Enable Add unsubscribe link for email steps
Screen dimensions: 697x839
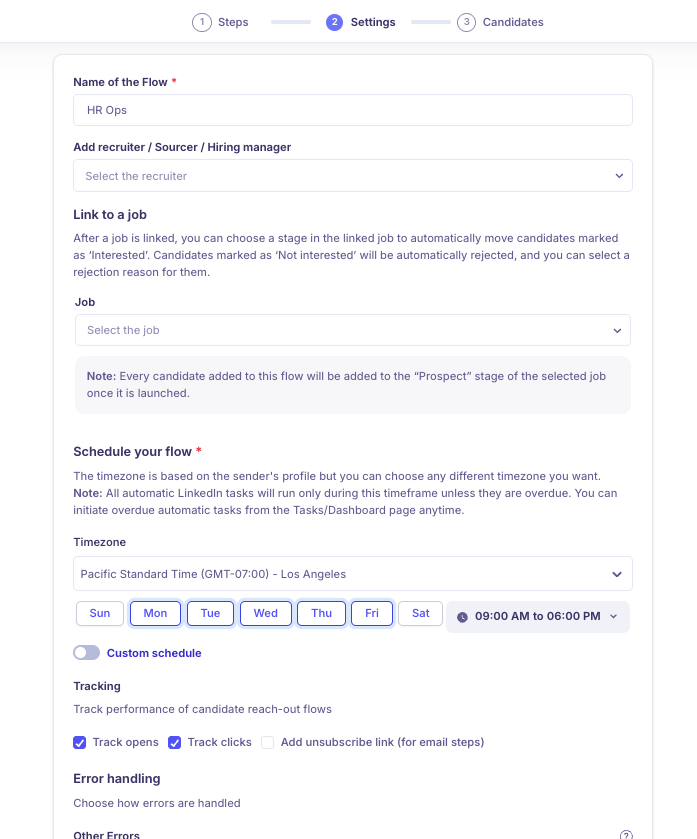click(267, 742)
